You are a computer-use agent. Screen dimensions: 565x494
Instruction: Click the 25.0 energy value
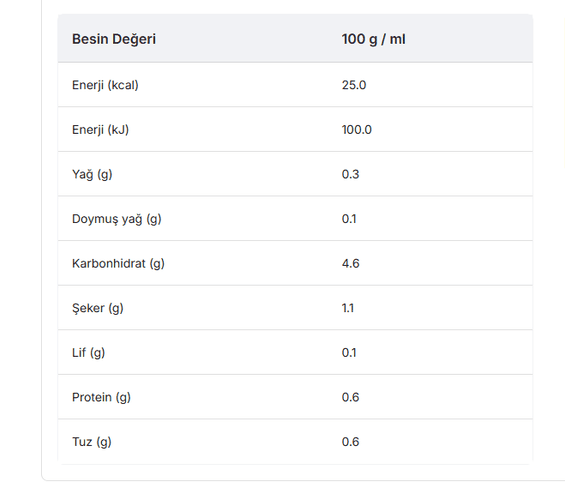[354, 85]
